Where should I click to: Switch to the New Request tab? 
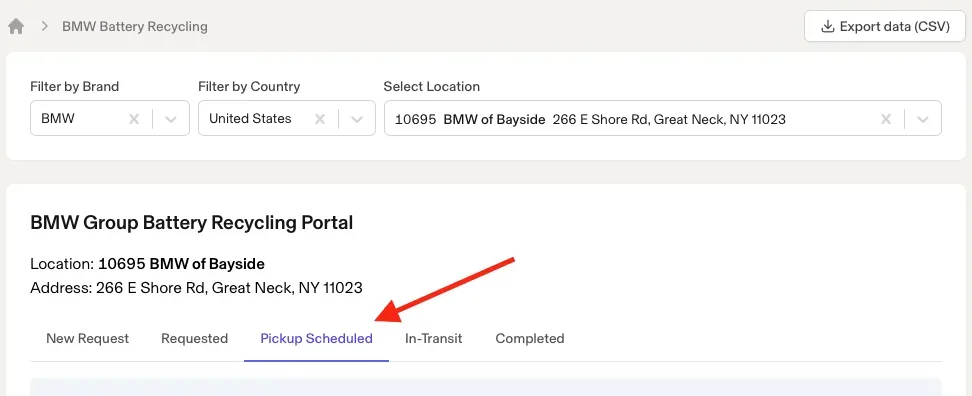click(87, 338)
